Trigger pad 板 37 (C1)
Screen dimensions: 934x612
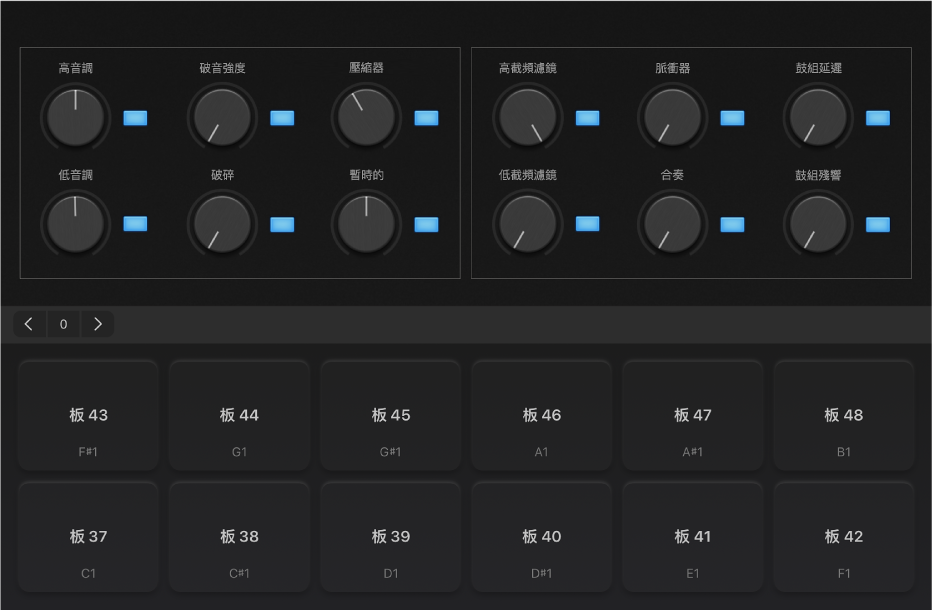88,537
